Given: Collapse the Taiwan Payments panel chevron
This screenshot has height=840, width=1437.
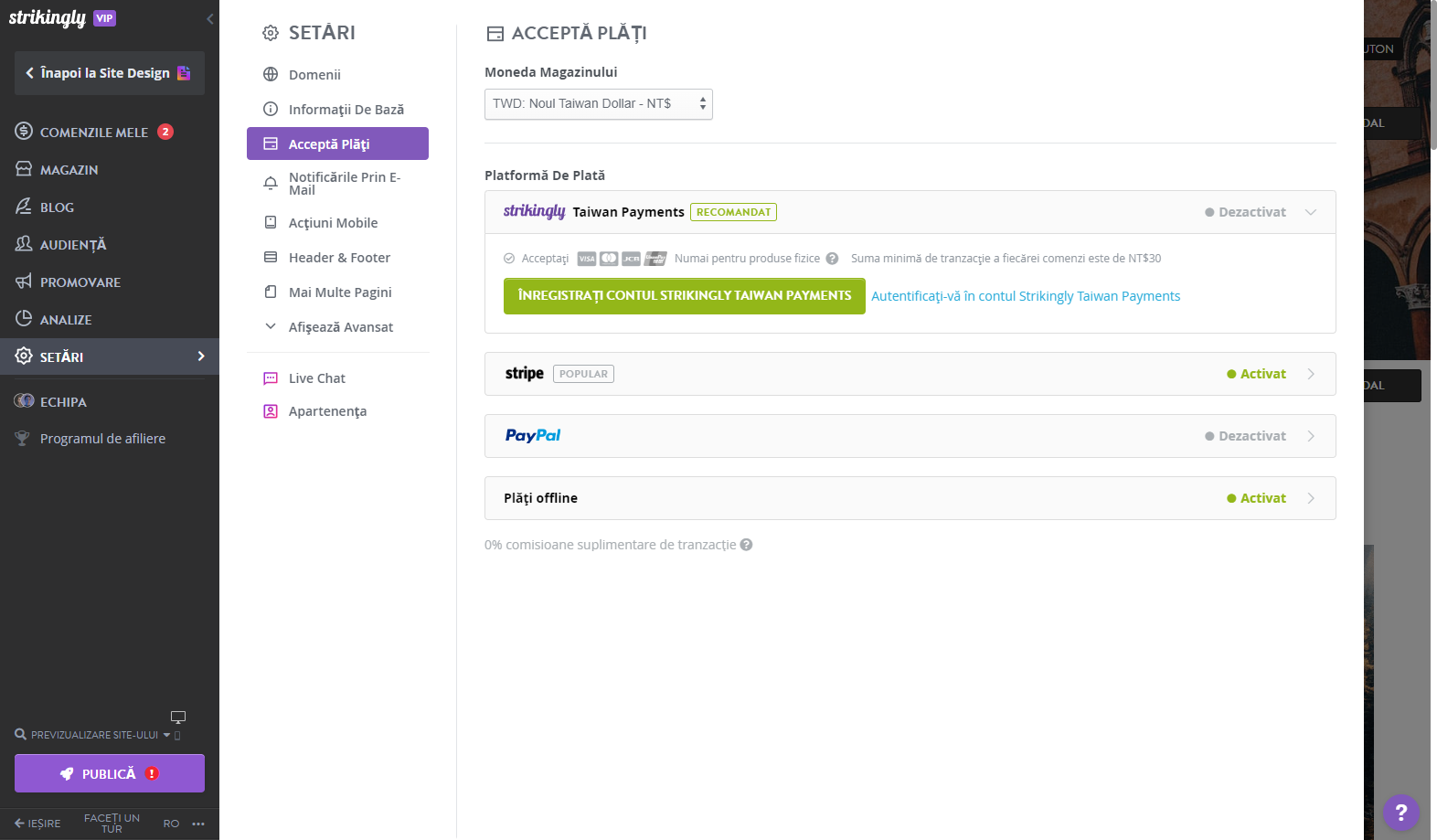Looking at the screenshot, I should coord(1311,212).
